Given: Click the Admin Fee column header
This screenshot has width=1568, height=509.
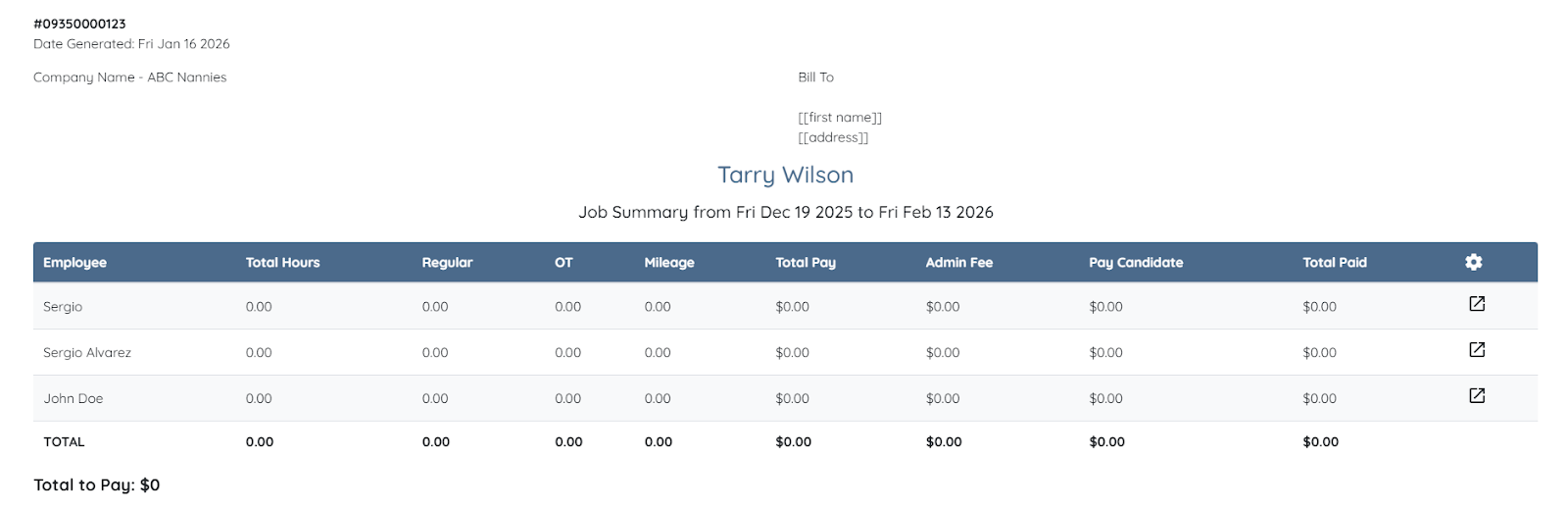Looking at the screenshot, I should click(x=958, y=263).
